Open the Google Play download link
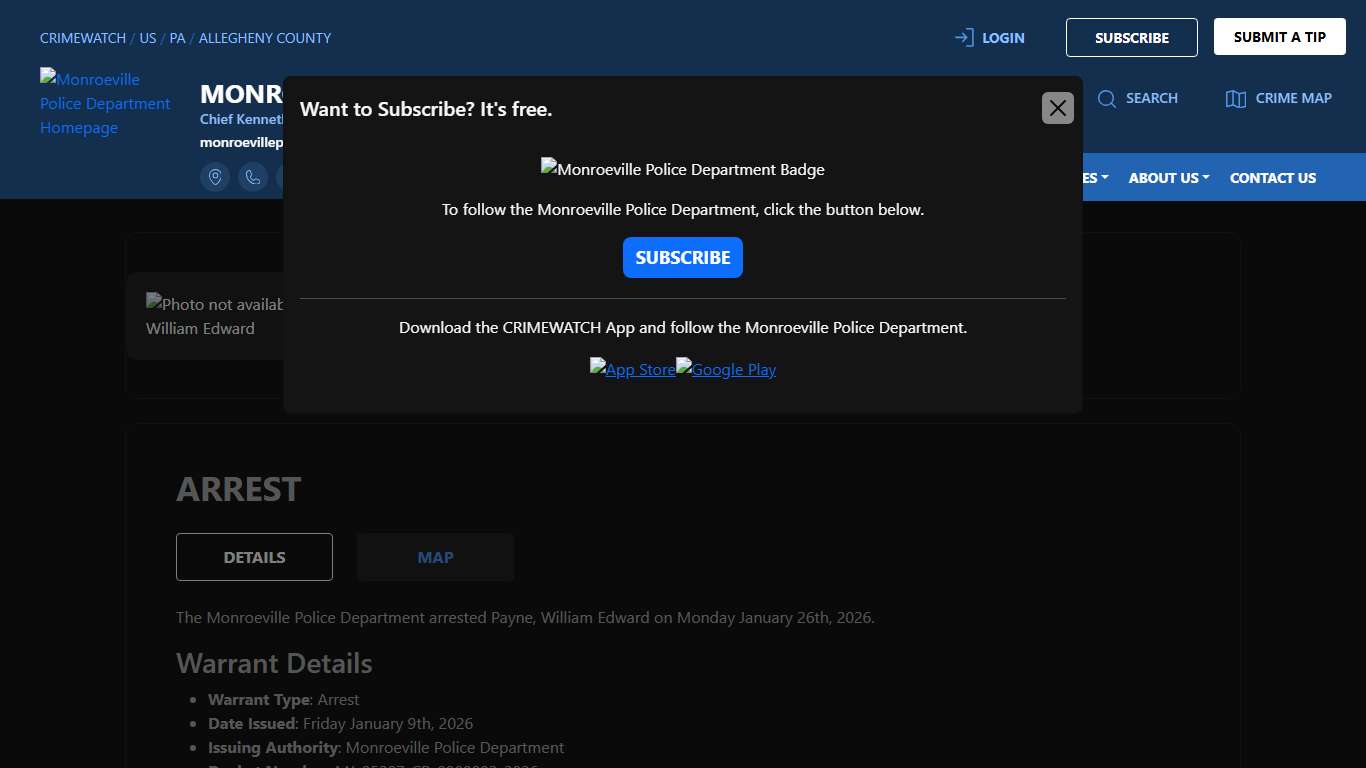Image resolution: width=1366 pixels, height=768 pixels. pos(726,369)
